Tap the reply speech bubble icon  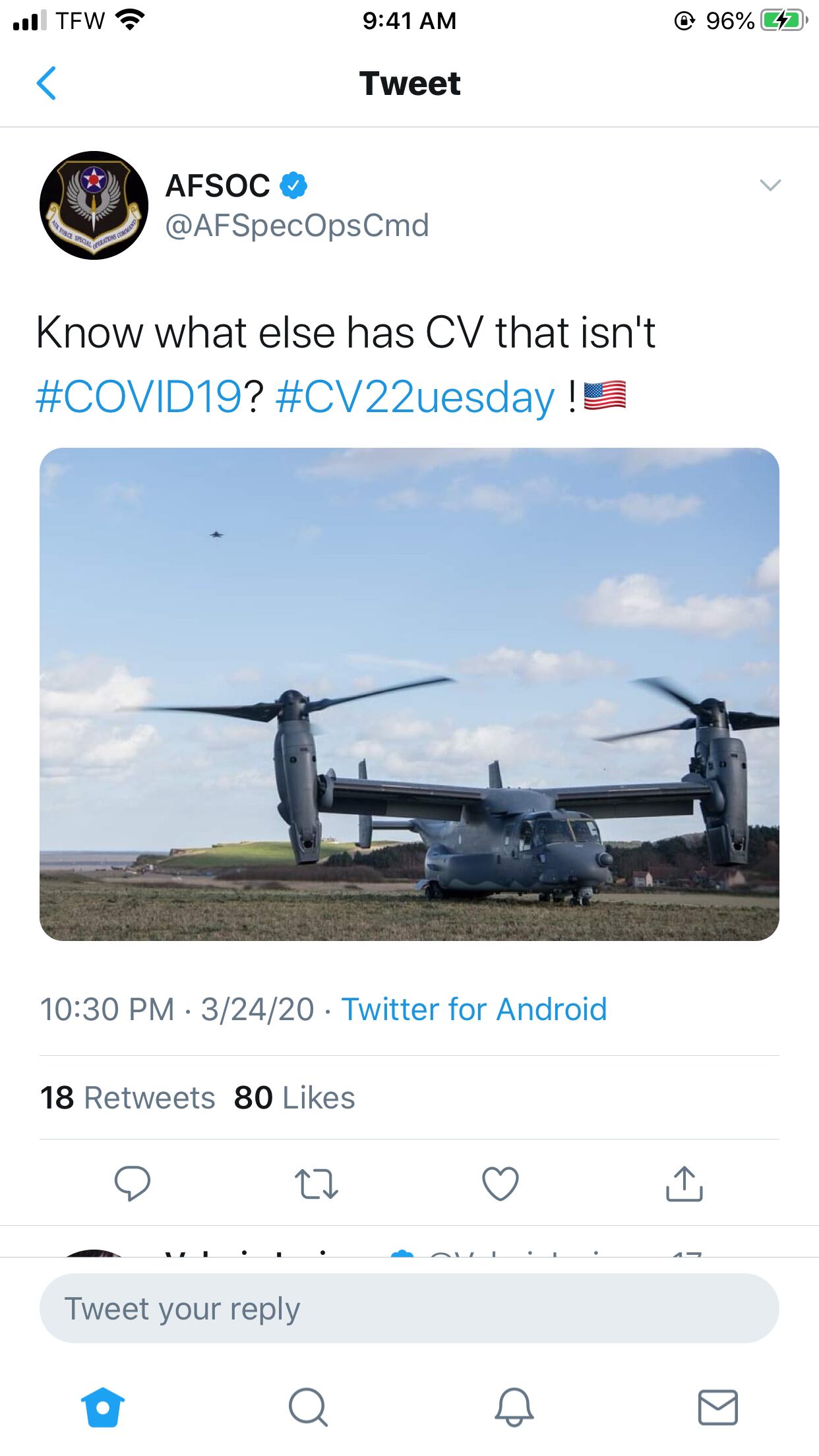point(133,1183)
